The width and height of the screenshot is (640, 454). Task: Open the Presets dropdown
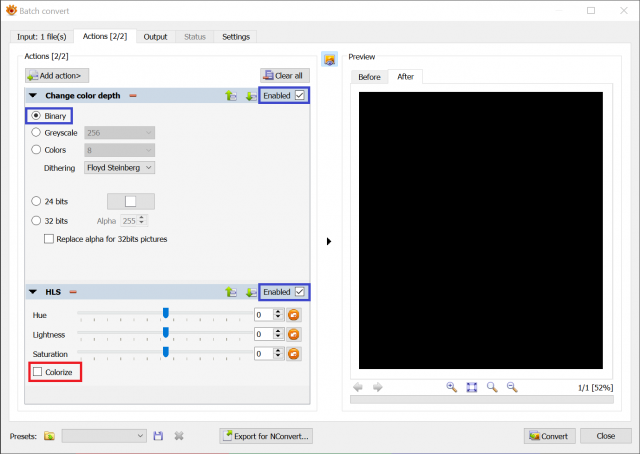point(104,436)
